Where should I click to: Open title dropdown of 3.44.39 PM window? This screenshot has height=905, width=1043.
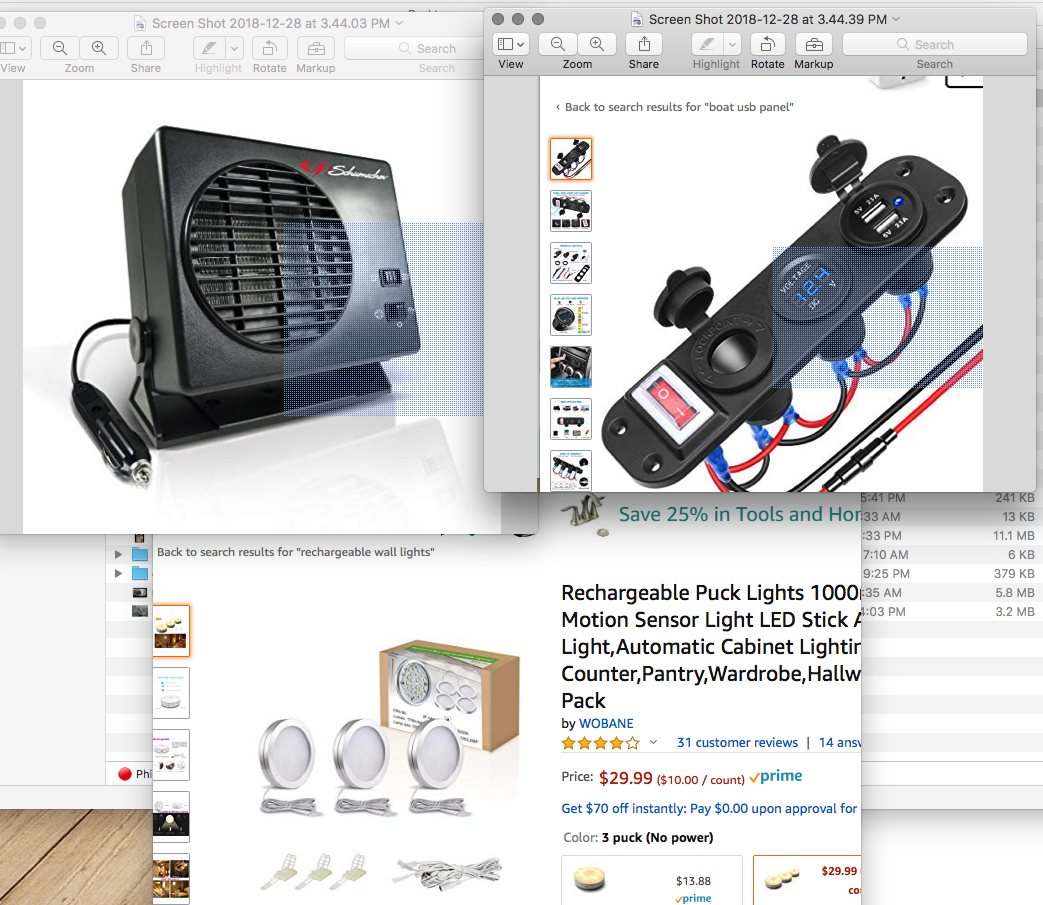coord(896,19)
